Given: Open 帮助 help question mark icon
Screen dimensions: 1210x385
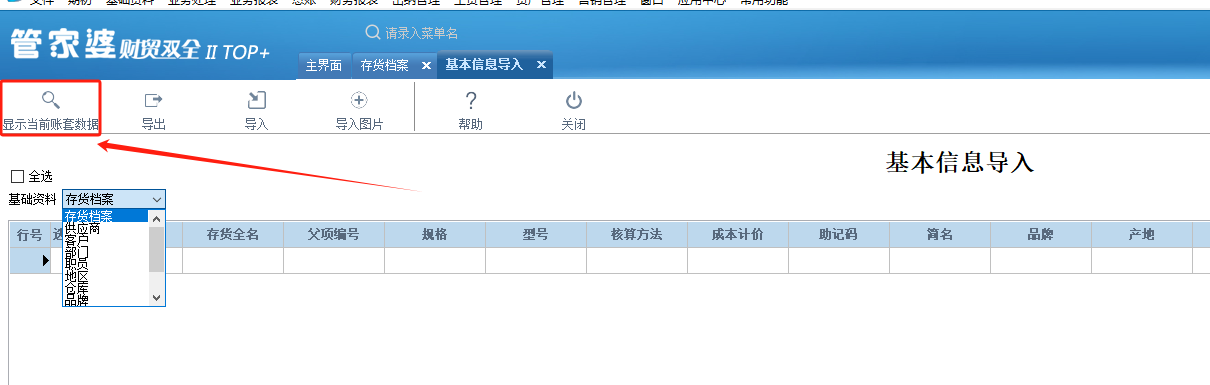Looking at the screenshot, I should pos(471,100).
